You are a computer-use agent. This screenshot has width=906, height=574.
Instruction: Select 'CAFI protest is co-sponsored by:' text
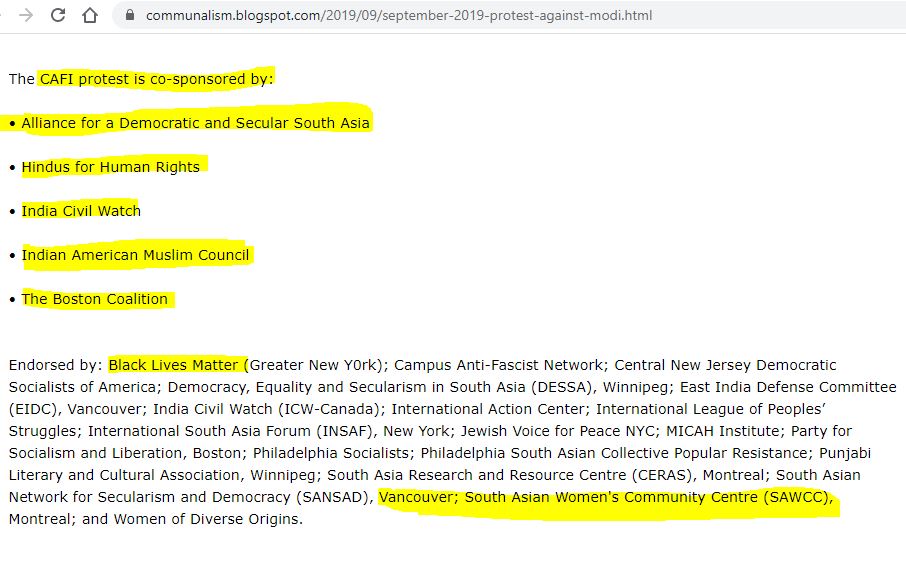156,79
